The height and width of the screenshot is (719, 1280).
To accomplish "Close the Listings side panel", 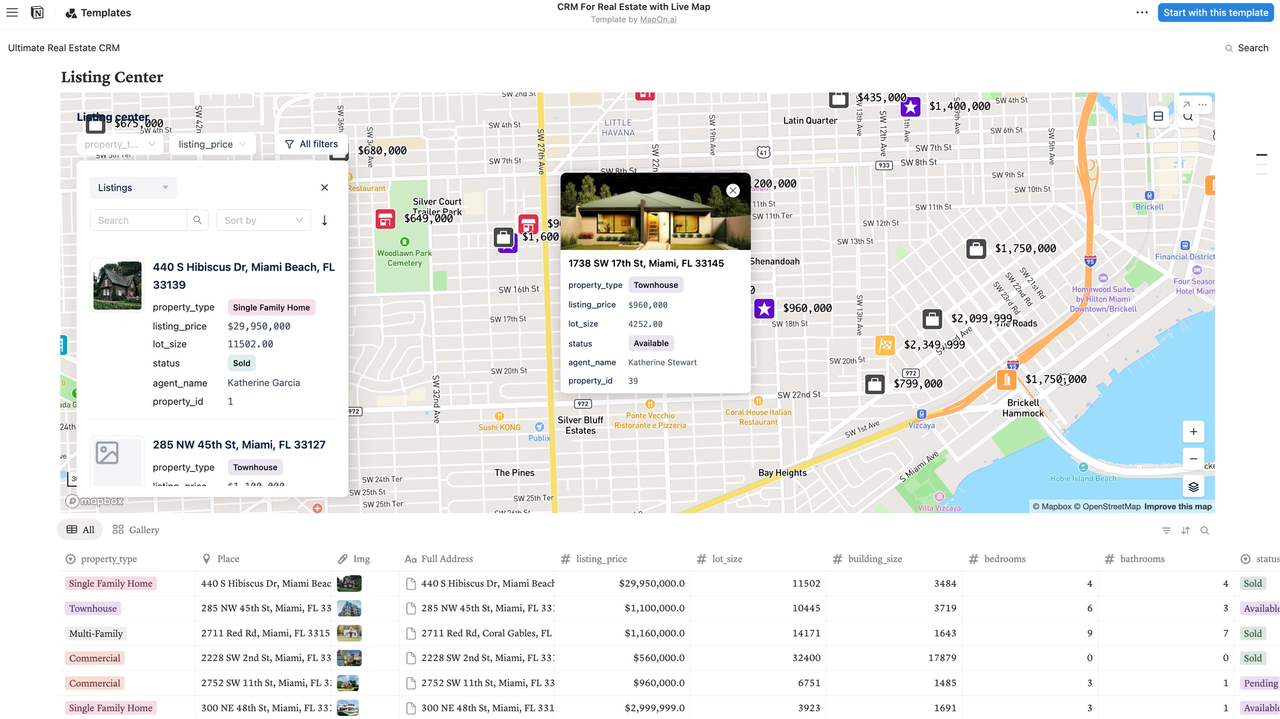I will coord(324,187).
